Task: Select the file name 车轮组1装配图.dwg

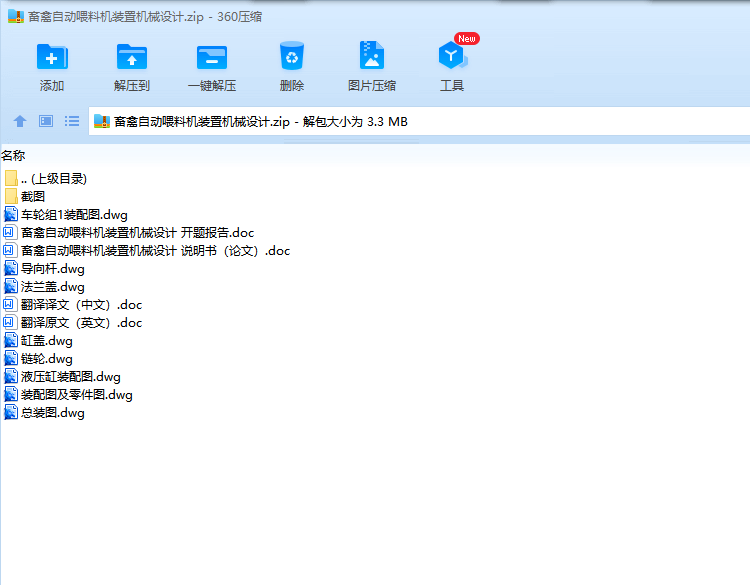Action: (x=74, y=215)
